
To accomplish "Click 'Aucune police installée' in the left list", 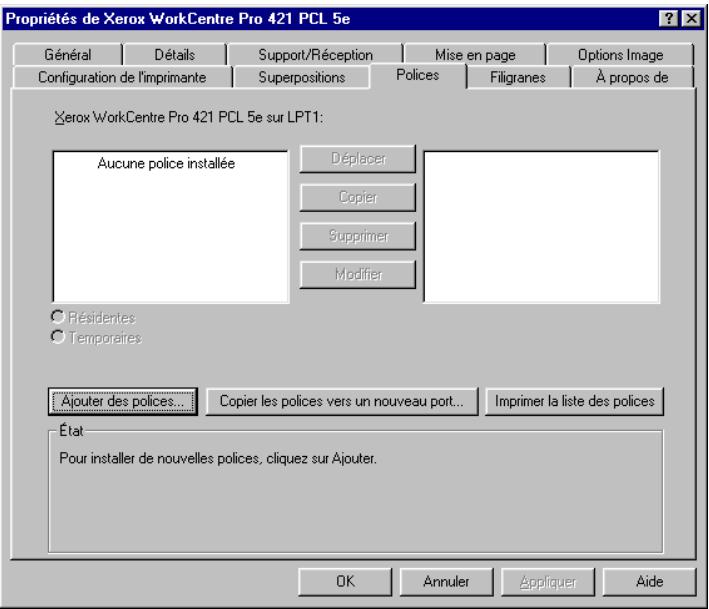I will 166,163.
